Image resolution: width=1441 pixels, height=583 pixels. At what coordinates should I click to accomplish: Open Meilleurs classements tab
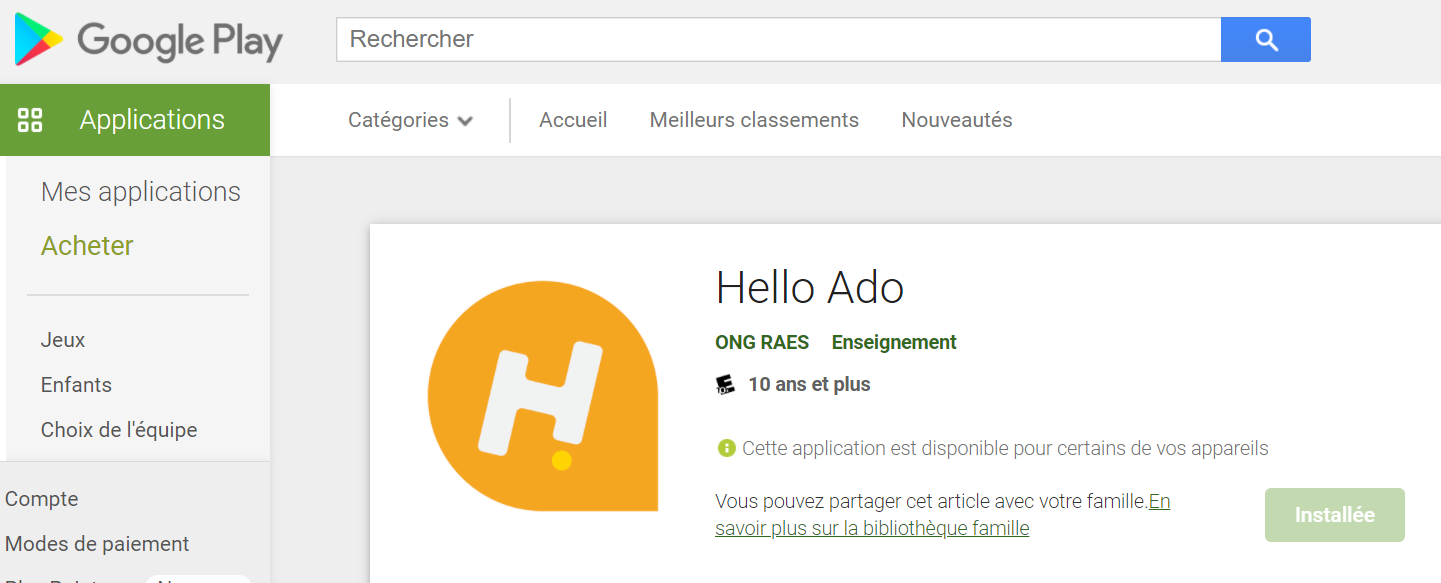pos(754,120)
